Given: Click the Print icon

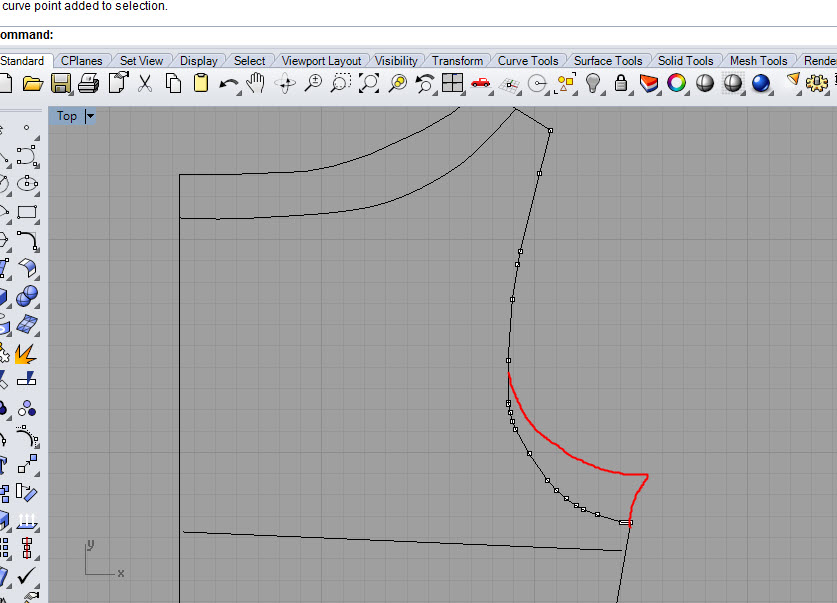Looking at the screenshot, I should click(x=89, y=84).
